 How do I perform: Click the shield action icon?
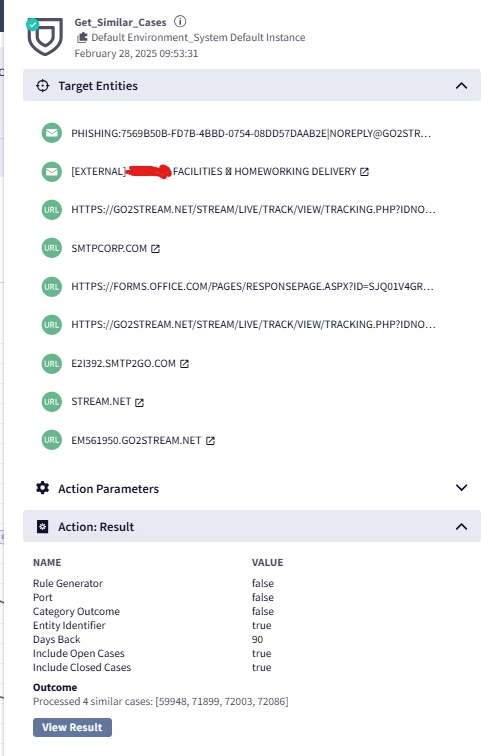pyautogui.click(x=45, y=37)
